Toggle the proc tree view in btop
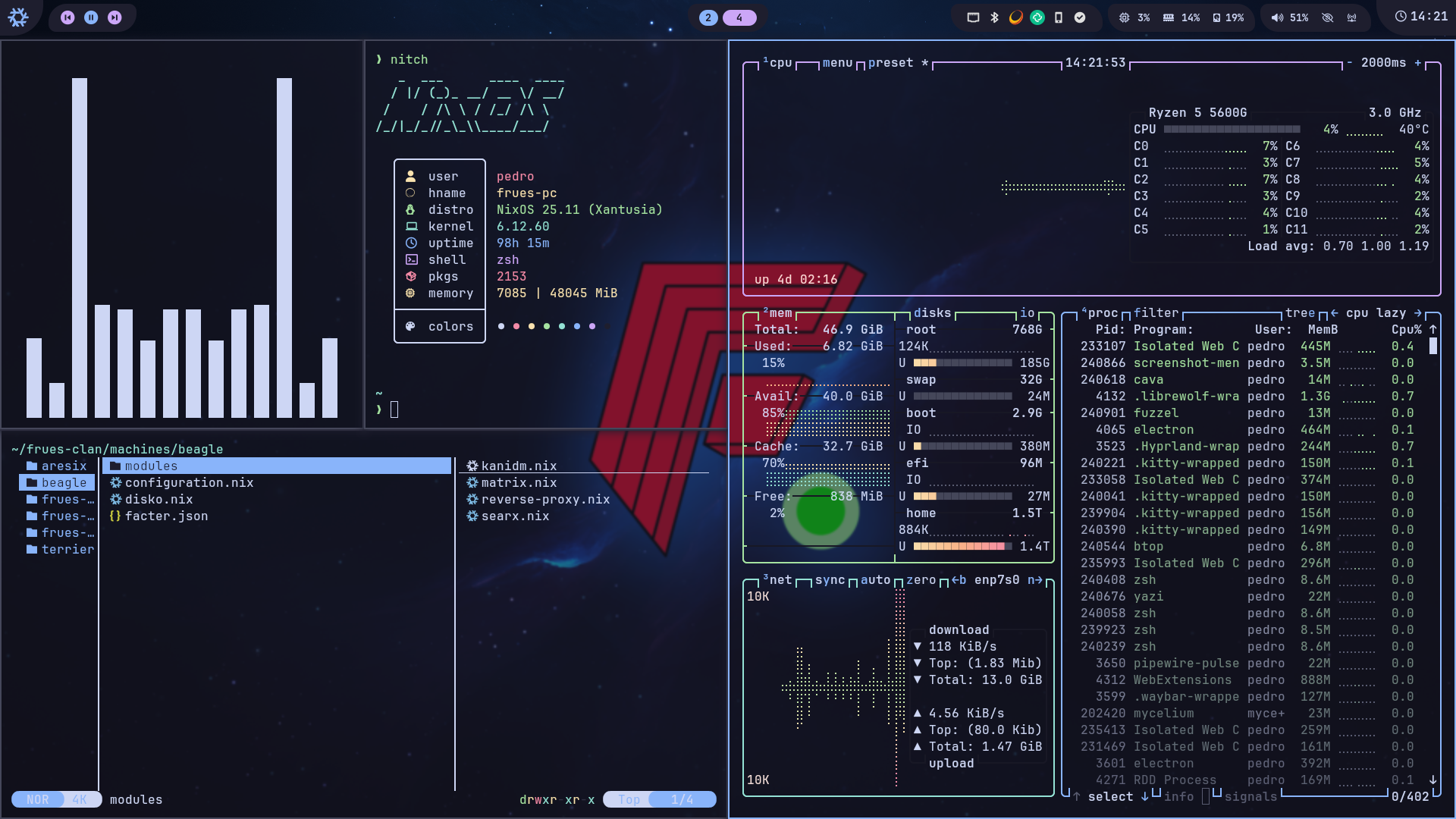Viewport: 1456px width, 819px height. 1300,312
